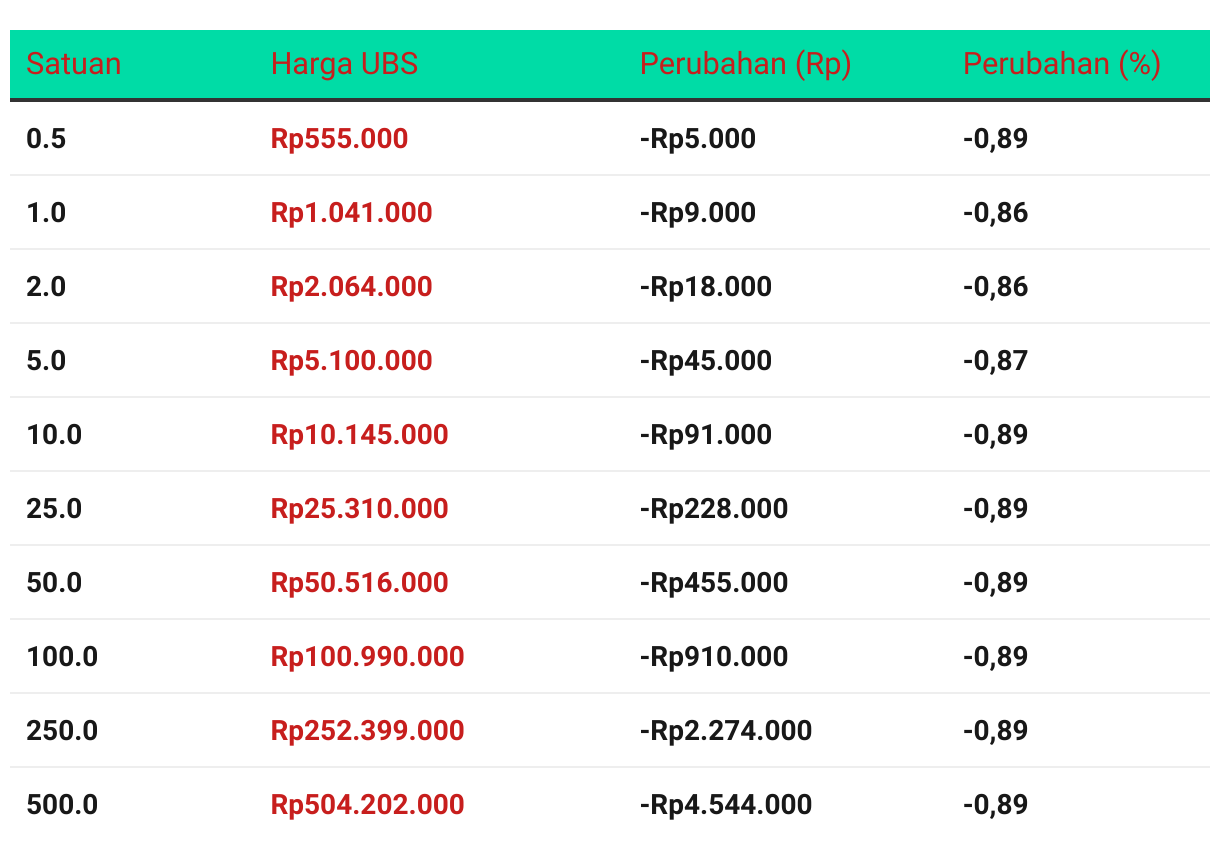Click the Rp100.990.000 price value
Image resolution: width=1220 pixels, height=850 pixels.
click(367, 656)
